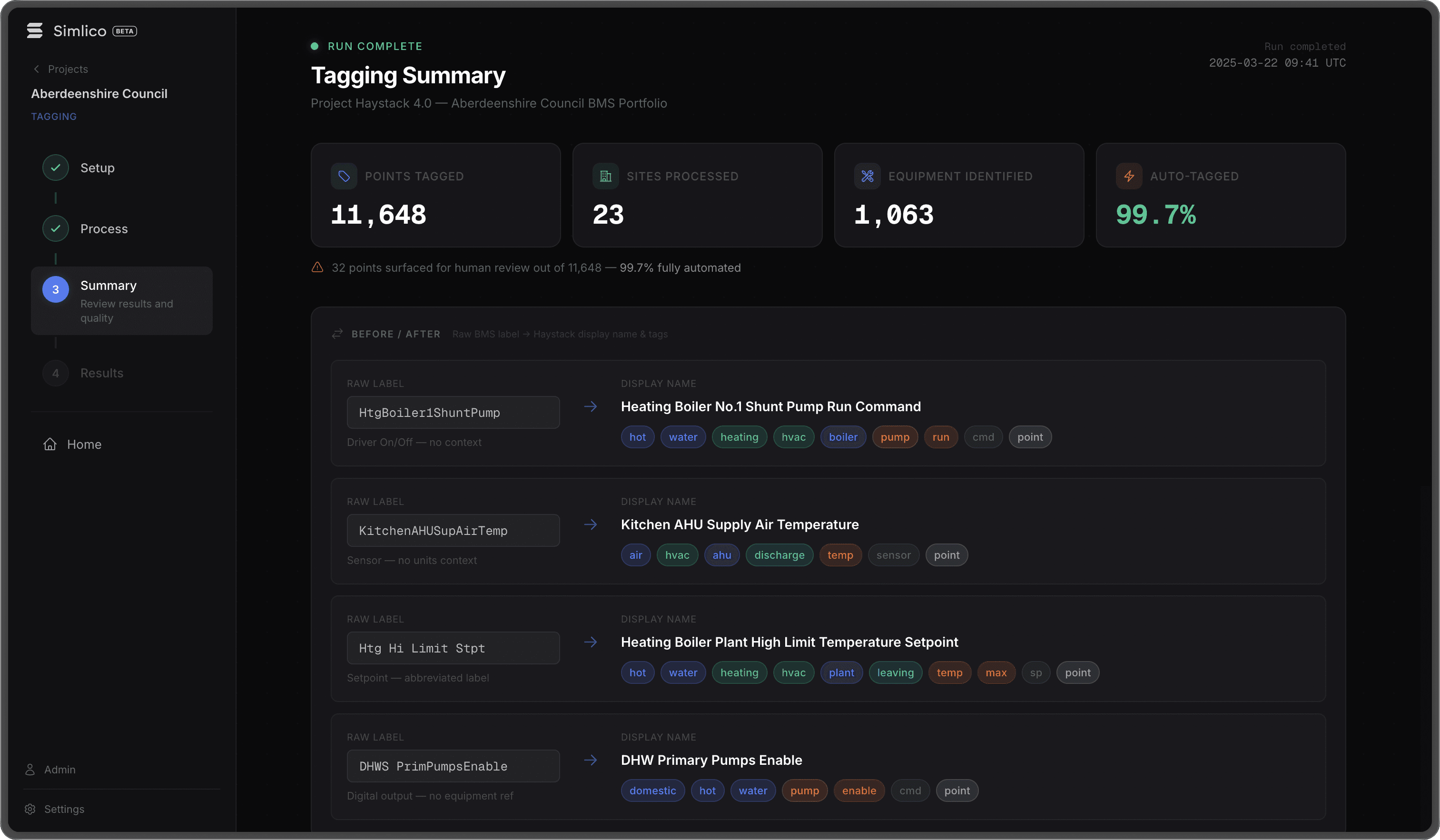Select the Summary step indicator circle
The width and height of the screenshot is (1440, 840).
(55, 290)
